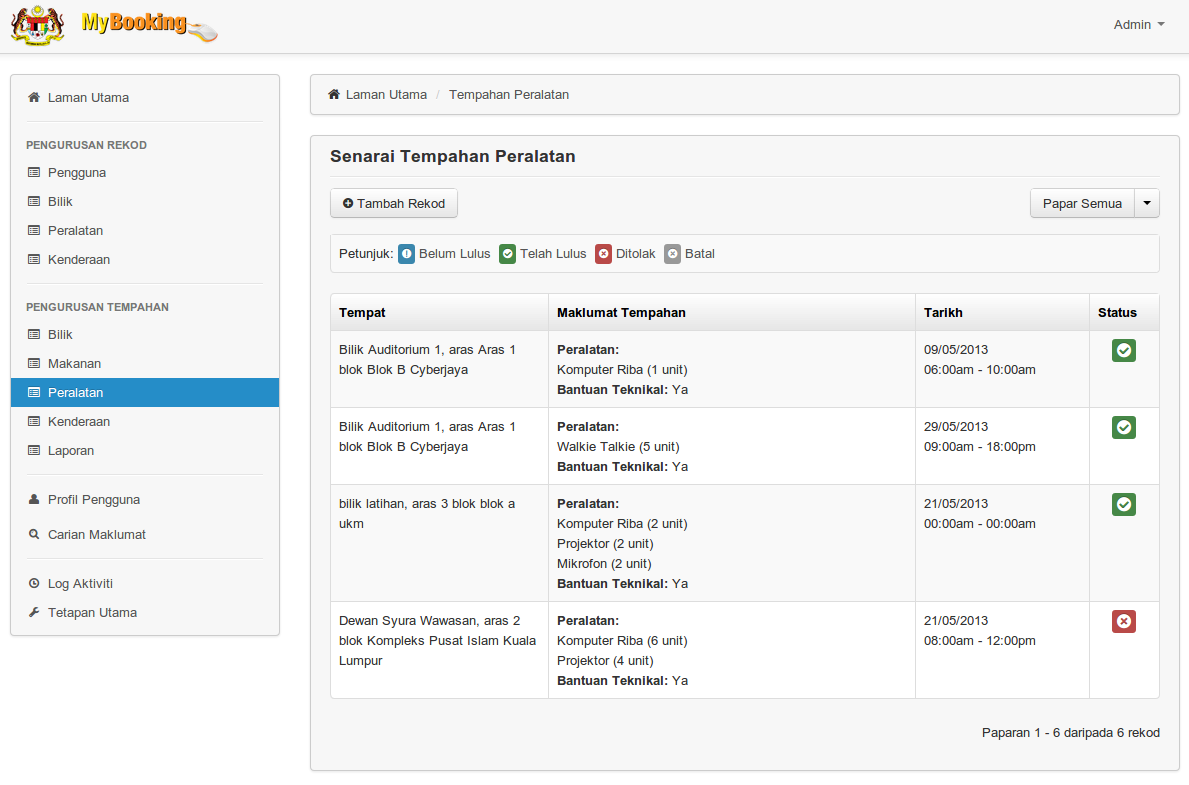Image resolution: width=1189 pixels, height=785 pixels.
Task: Open Kenderaan under Pengurusan Tempahan
Action: click(79, 422)
